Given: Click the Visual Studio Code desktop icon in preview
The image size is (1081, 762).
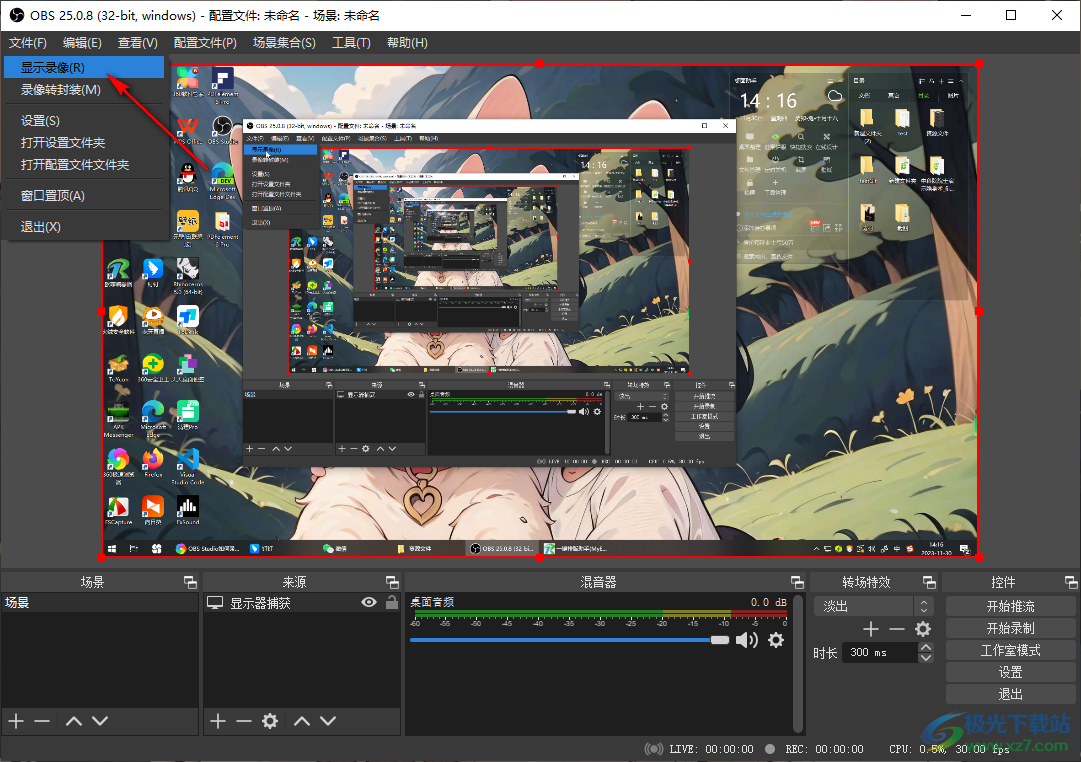Looking at the screenshot, I should pos(188,465).
